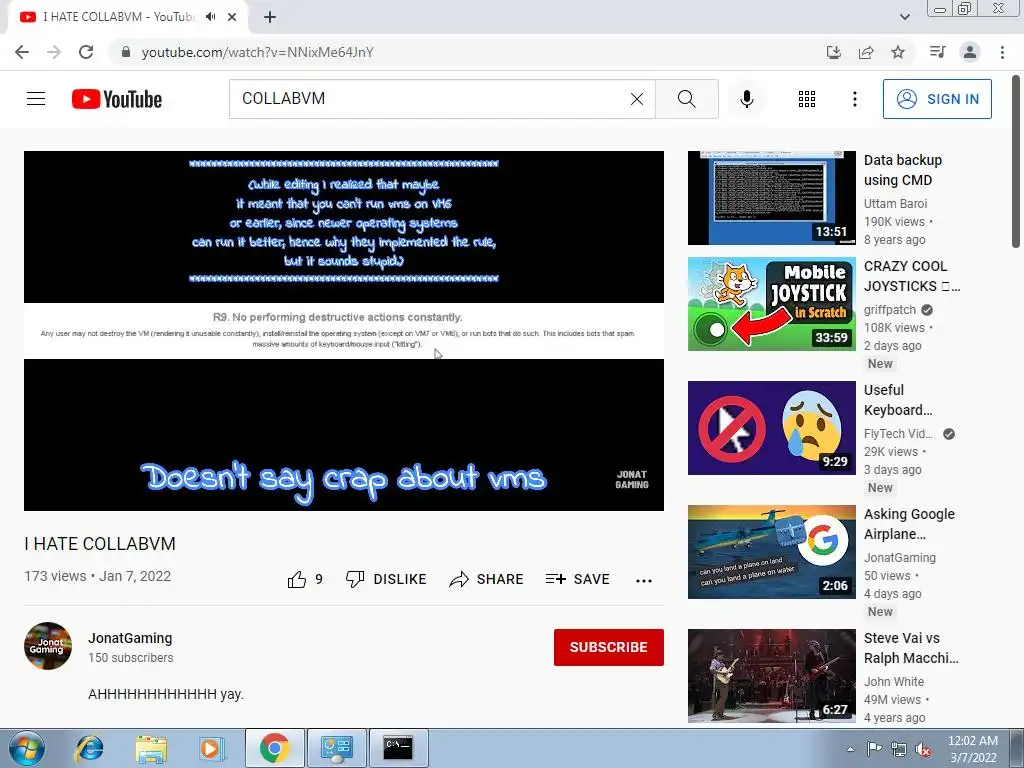Click the Uttam Baroi channel name
The width and height of the screenshot is (1024, 768).
point(895,204)
